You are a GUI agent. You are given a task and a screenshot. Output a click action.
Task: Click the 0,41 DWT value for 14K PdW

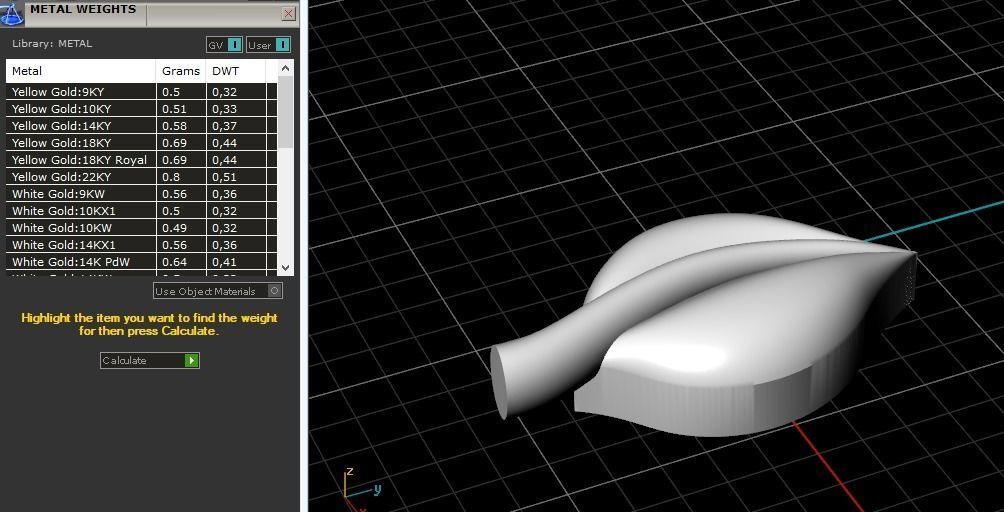(224, 262)
